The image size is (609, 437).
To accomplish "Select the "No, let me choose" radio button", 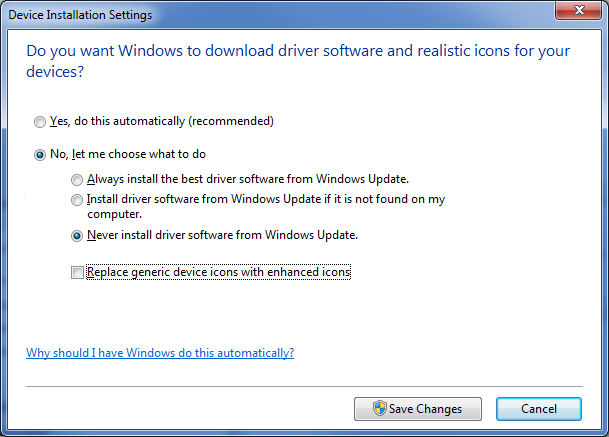I will (x=40, y=154).
